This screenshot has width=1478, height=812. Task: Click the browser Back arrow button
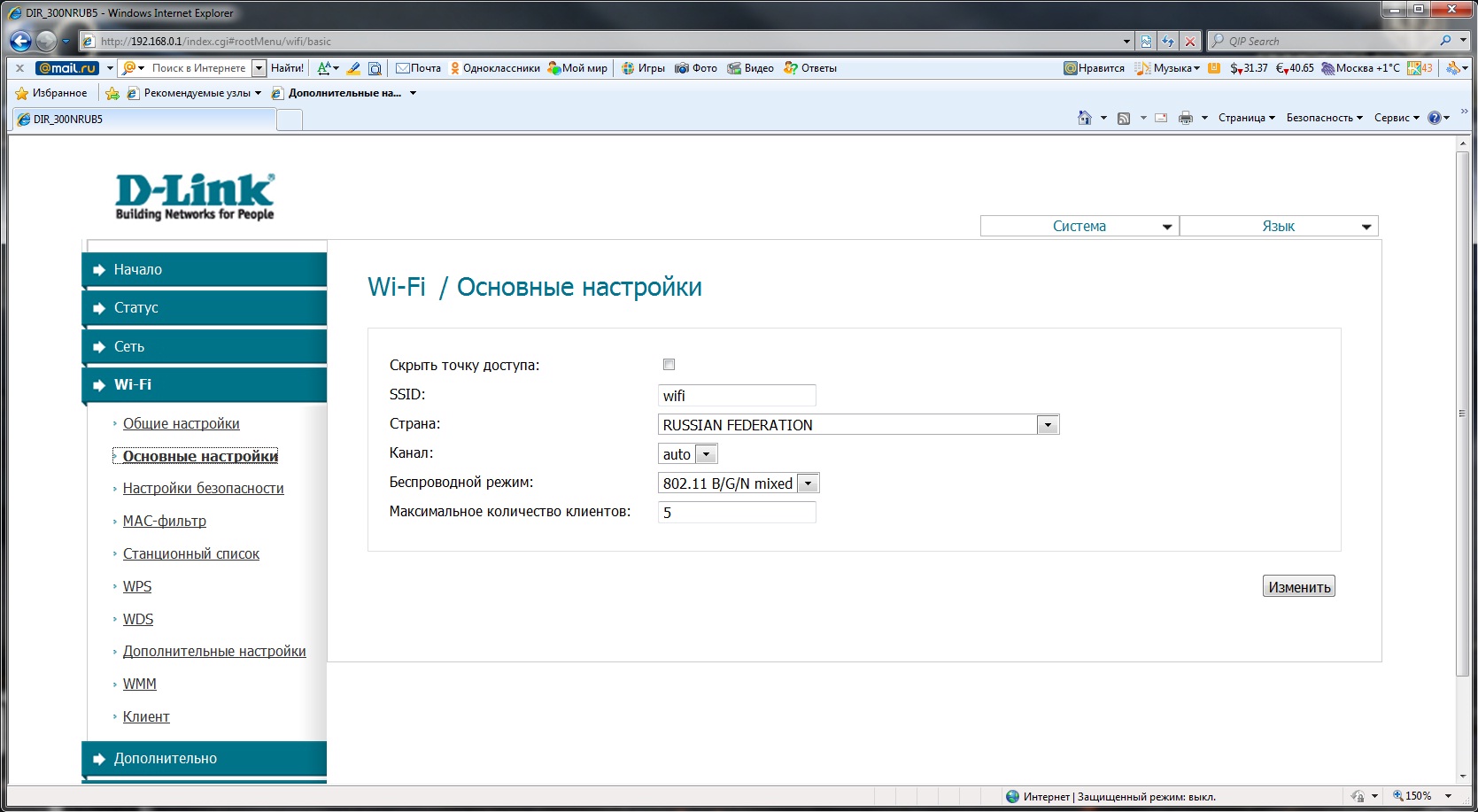coord(20,41)
